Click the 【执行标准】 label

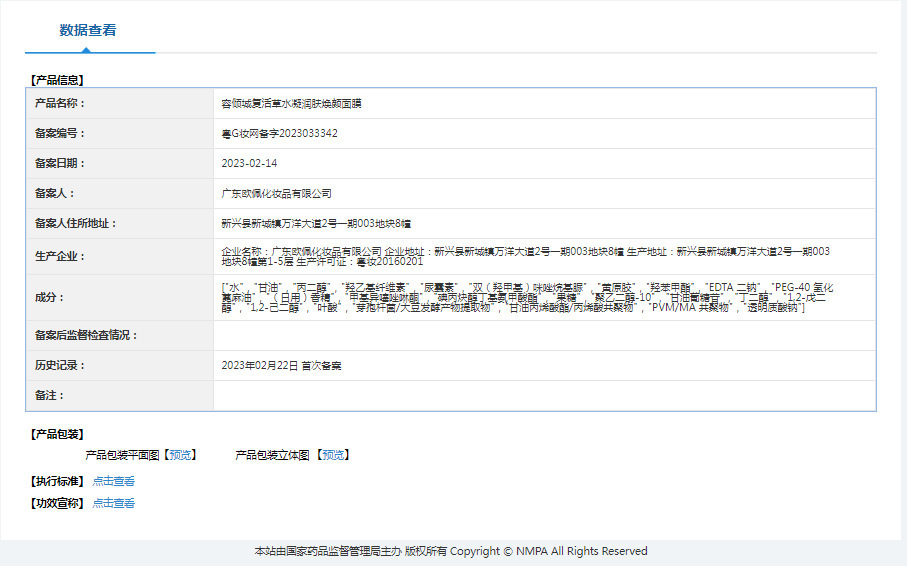[x=57, y=481]
